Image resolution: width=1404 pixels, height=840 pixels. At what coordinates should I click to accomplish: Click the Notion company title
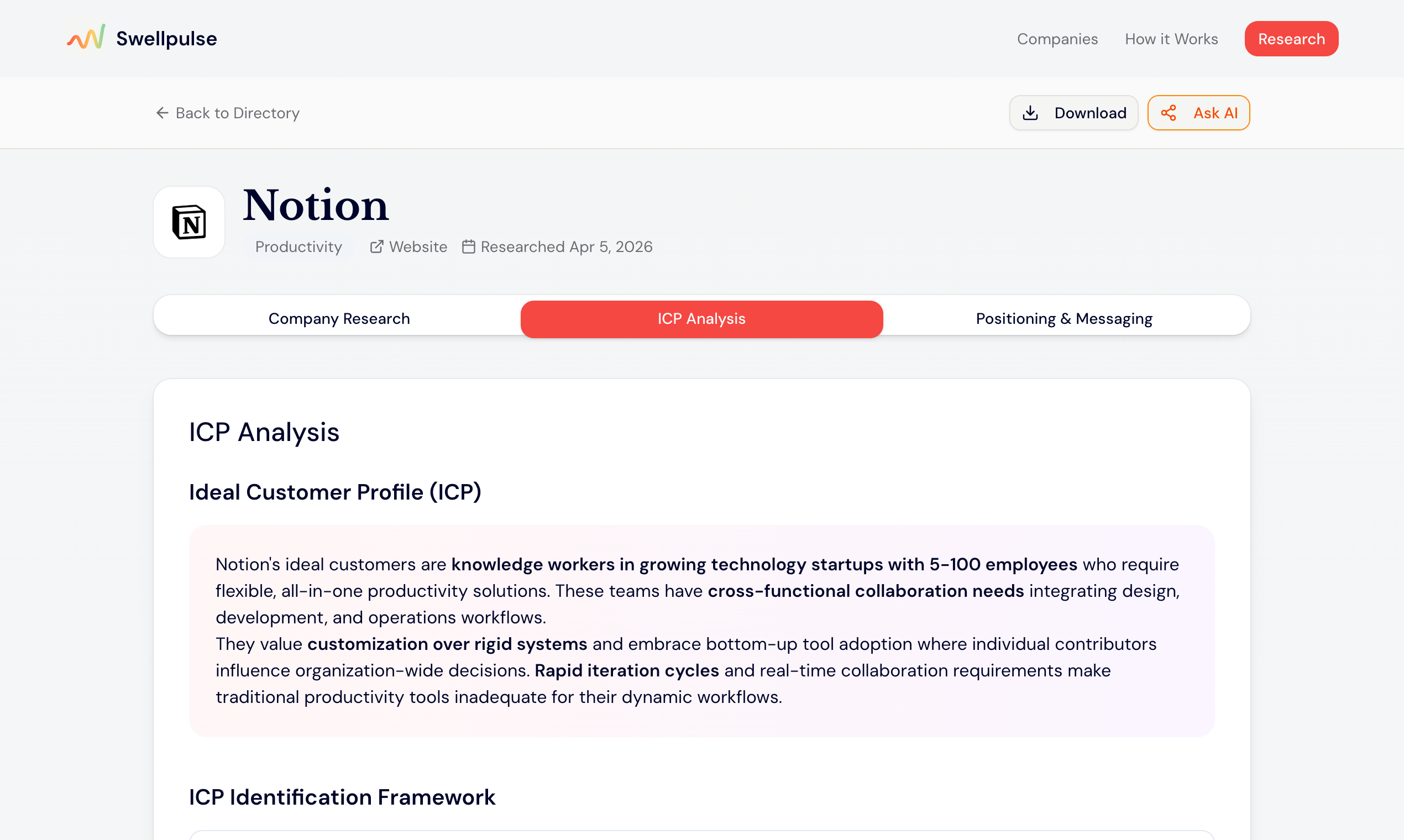click(x=315, y=204)
